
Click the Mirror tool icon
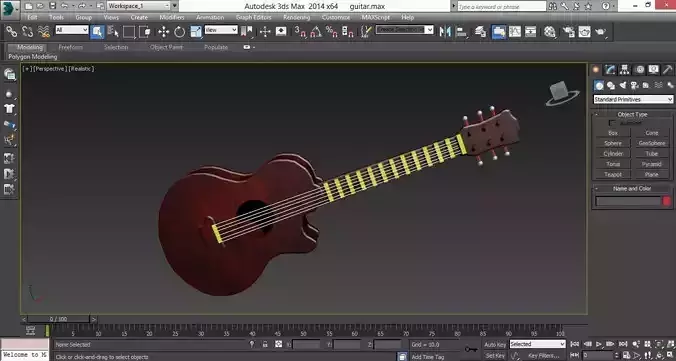click(445, 31)
